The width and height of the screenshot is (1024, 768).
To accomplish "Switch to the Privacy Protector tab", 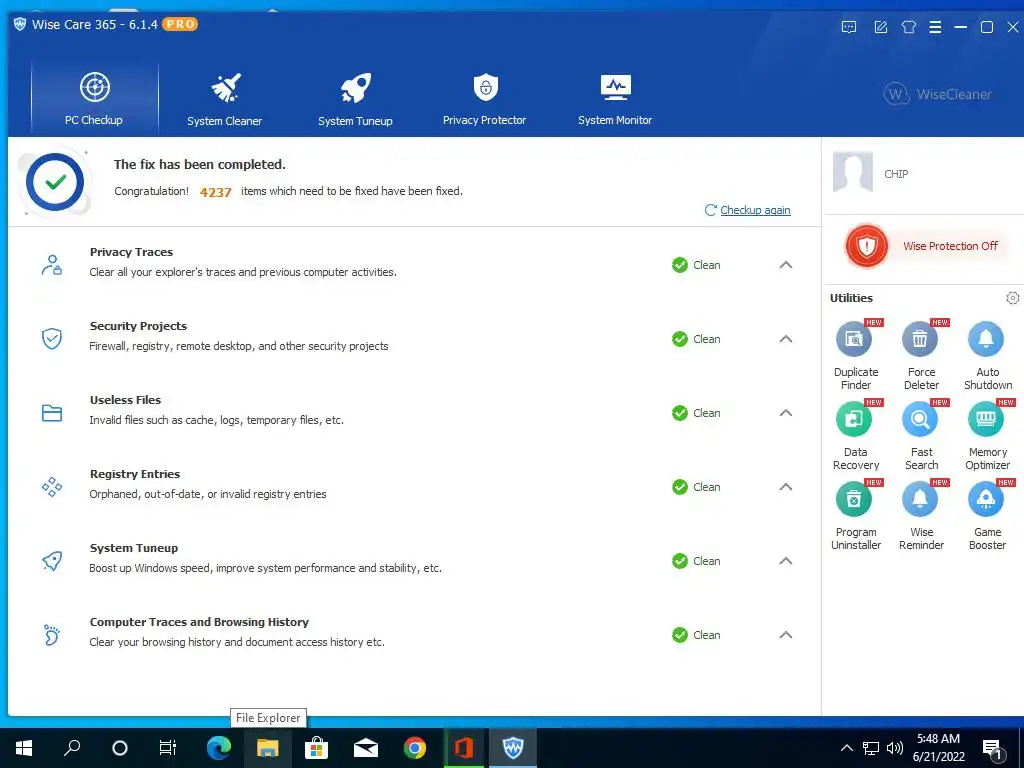I will [485, 98].
